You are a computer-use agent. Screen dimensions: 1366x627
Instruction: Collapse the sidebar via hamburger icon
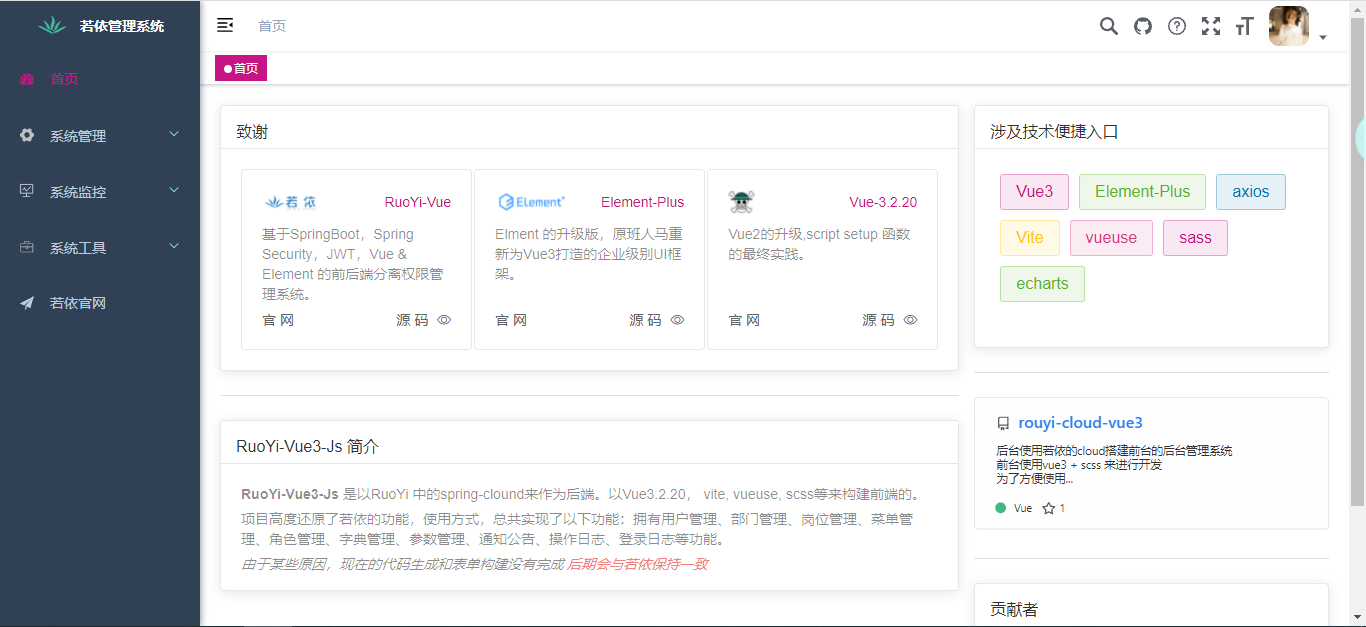(224, 25)
